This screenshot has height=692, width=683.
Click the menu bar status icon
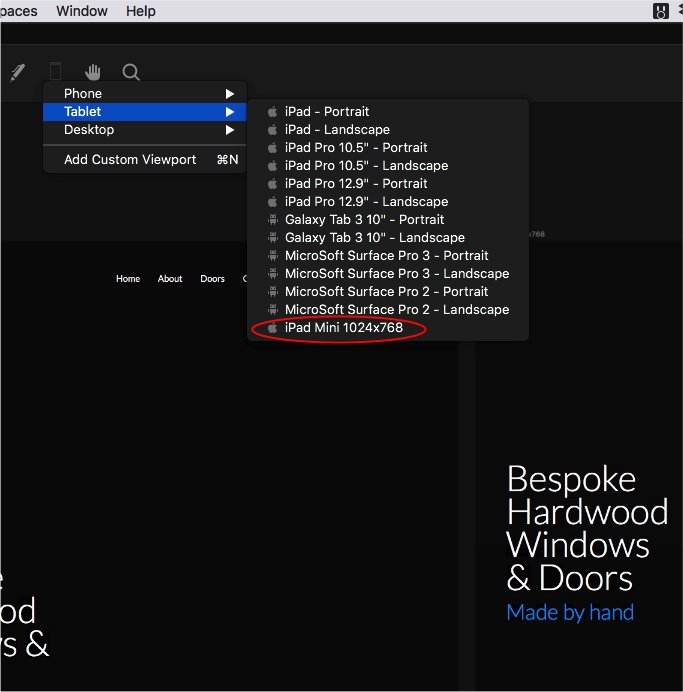click(x=661, y=11)
